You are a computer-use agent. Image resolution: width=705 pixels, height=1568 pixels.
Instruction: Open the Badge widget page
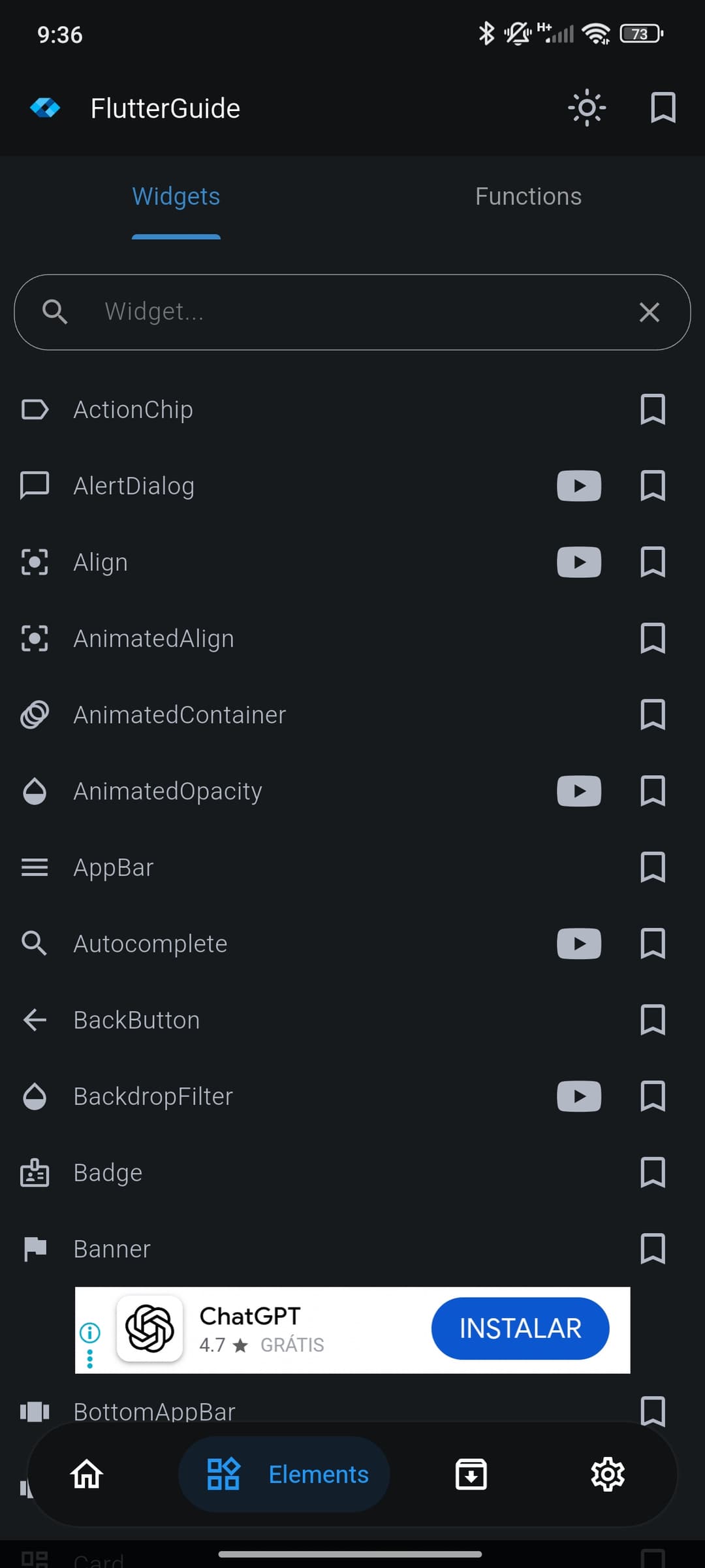coord(108,1173)
